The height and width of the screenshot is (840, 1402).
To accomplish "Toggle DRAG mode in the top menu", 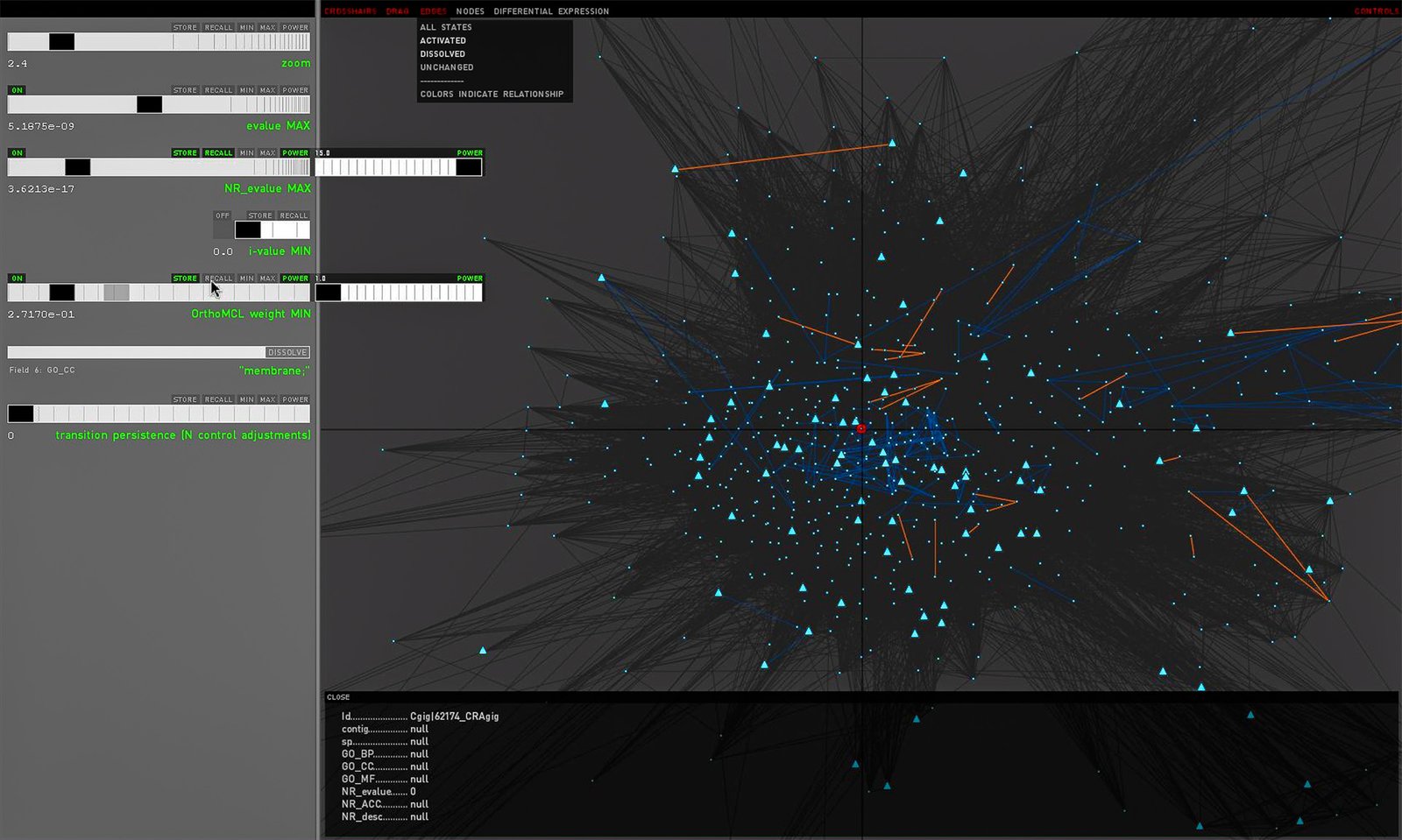I will (398, 11).
